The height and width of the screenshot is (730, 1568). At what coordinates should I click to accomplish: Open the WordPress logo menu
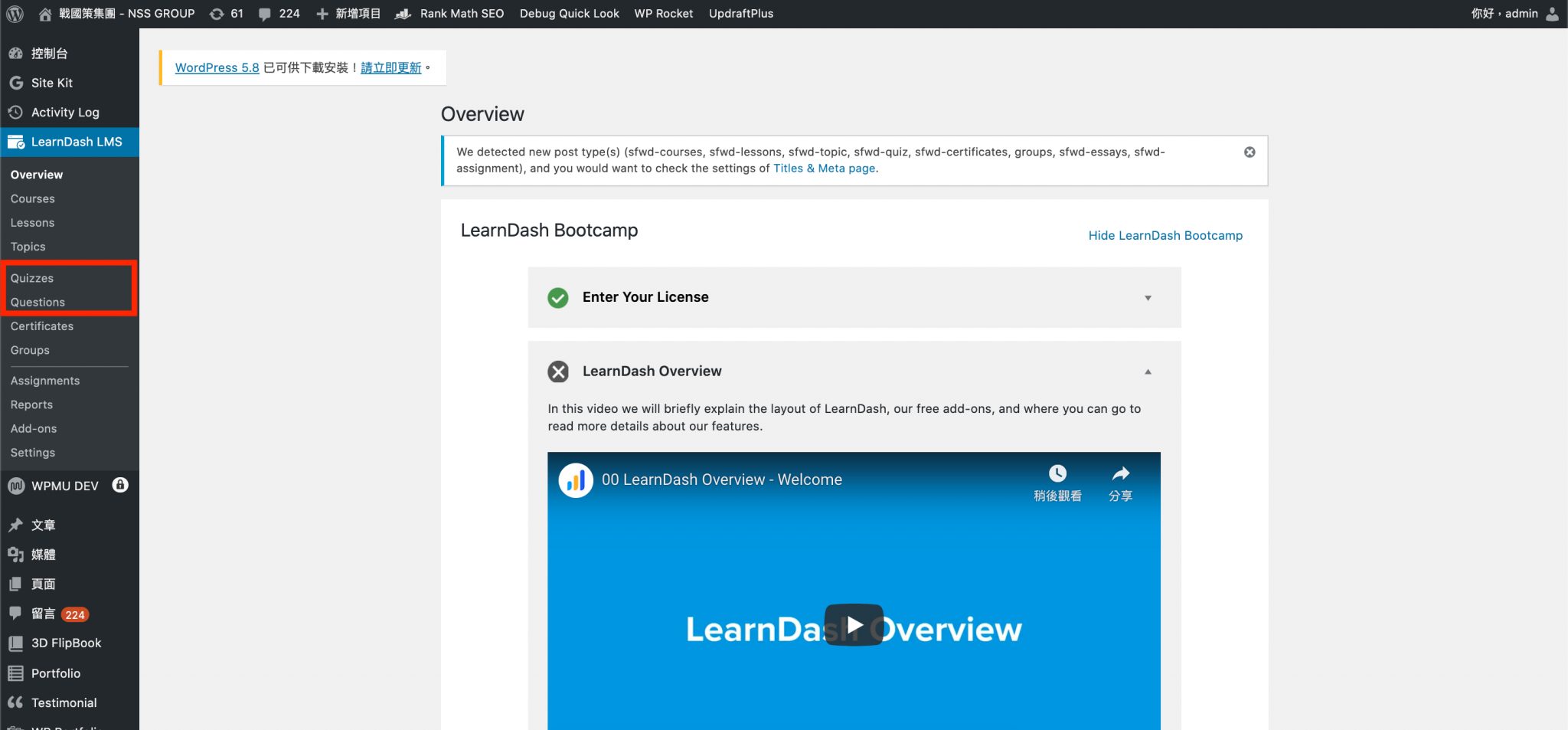[15, 14]
